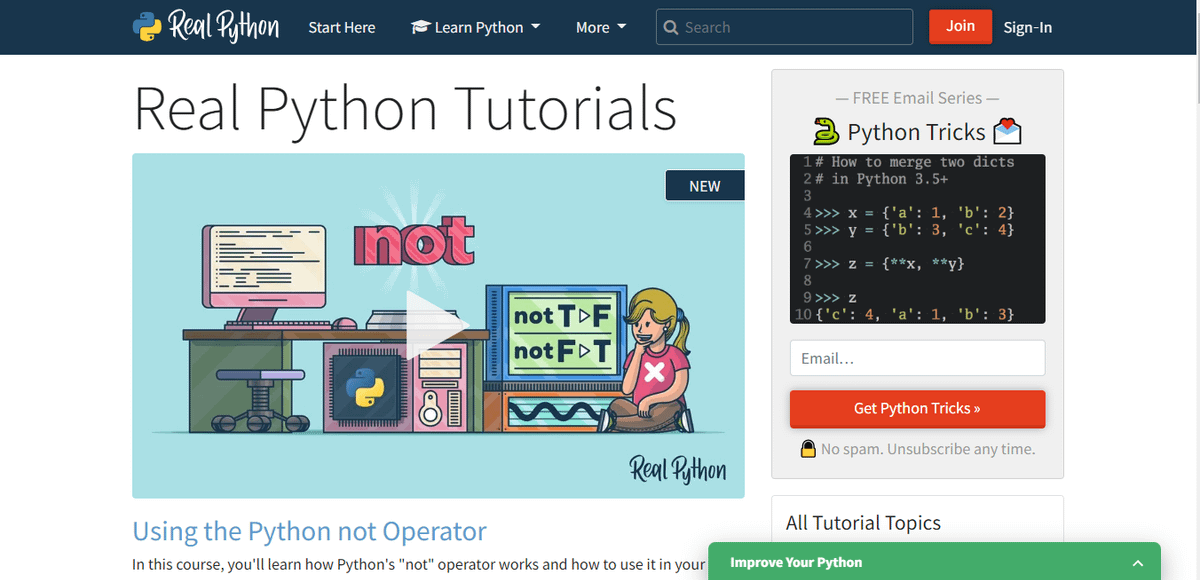
Task: Click the FREE Email Series text
Action: tap(917, 98)
